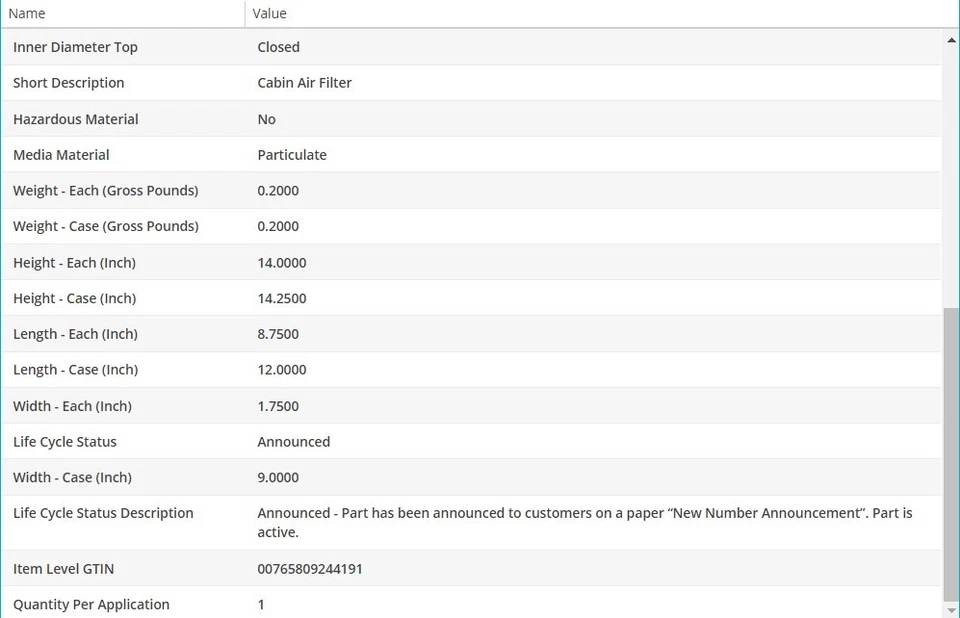Click the Particulate media material value
The width and height of the screenshot is (960, 618).
pos(292,155)
